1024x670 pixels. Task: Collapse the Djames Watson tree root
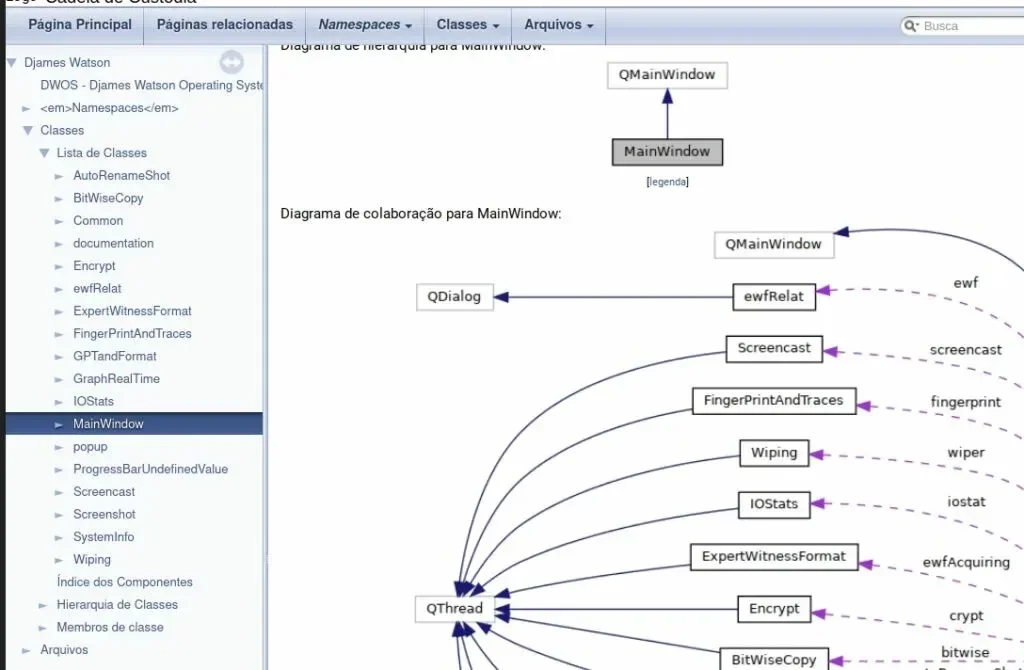tap(12, 63)
